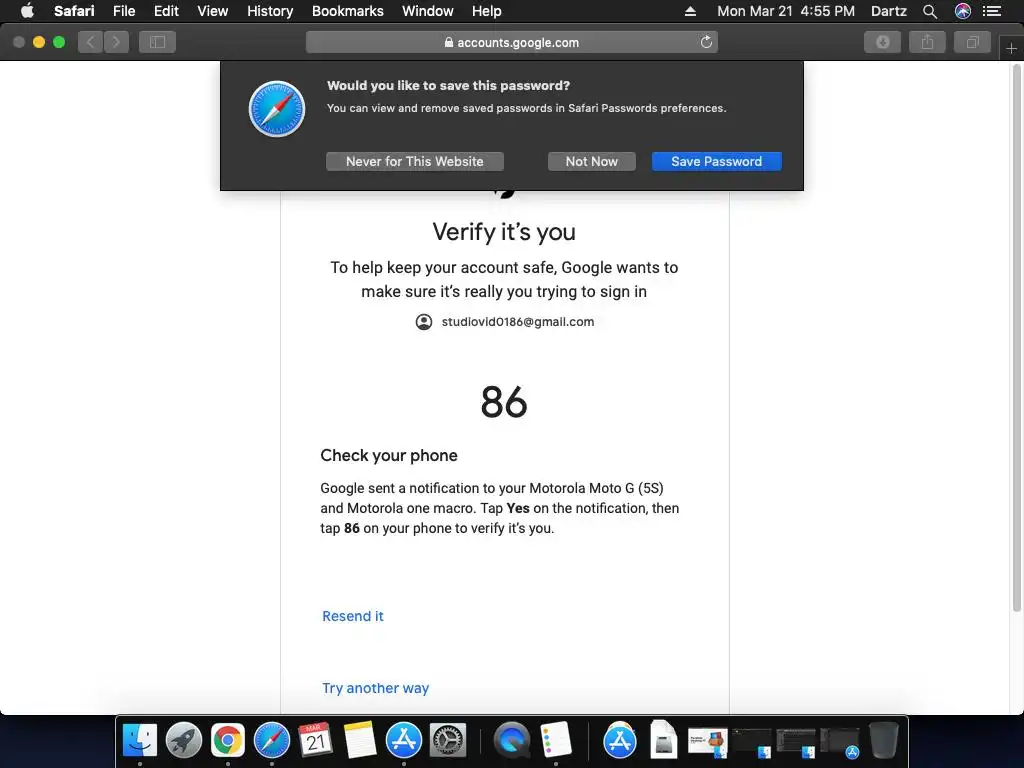The width and height of the screenshot is (1024, 768).
Task: Click the Check your phone heading
Action: [x=389, y=455]
